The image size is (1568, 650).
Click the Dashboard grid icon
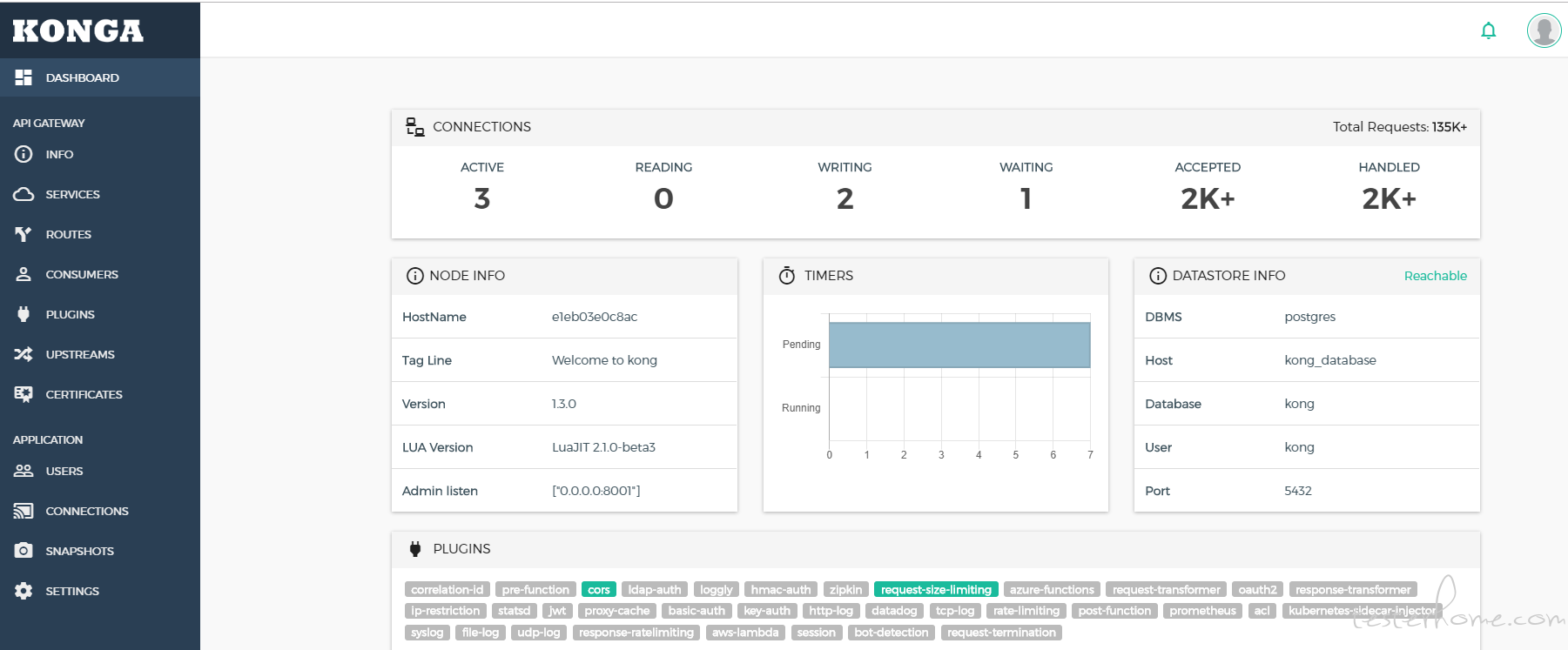tap(24, 77)
